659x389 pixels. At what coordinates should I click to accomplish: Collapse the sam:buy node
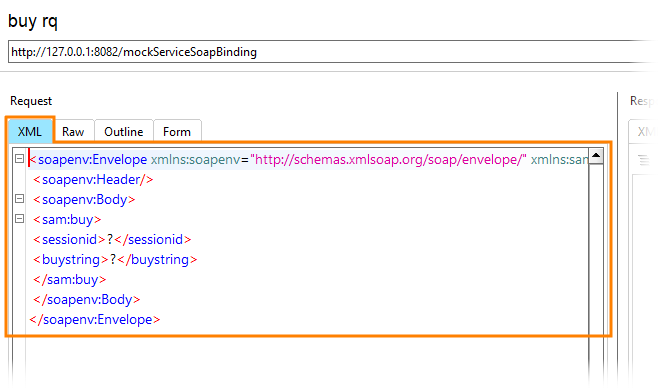(x=19, y=218)
